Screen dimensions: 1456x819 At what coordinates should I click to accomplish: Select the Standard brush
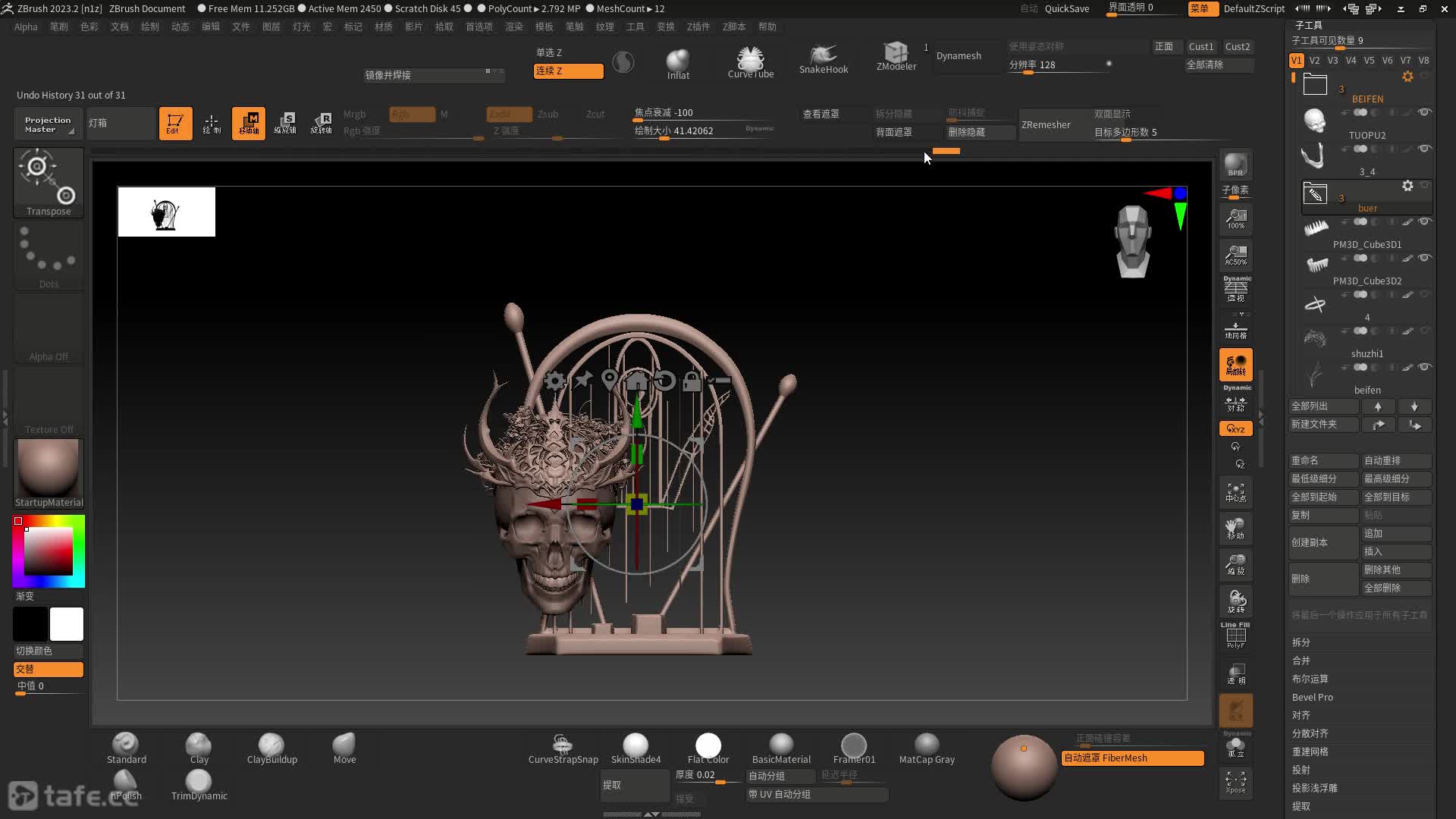[126, 748]
